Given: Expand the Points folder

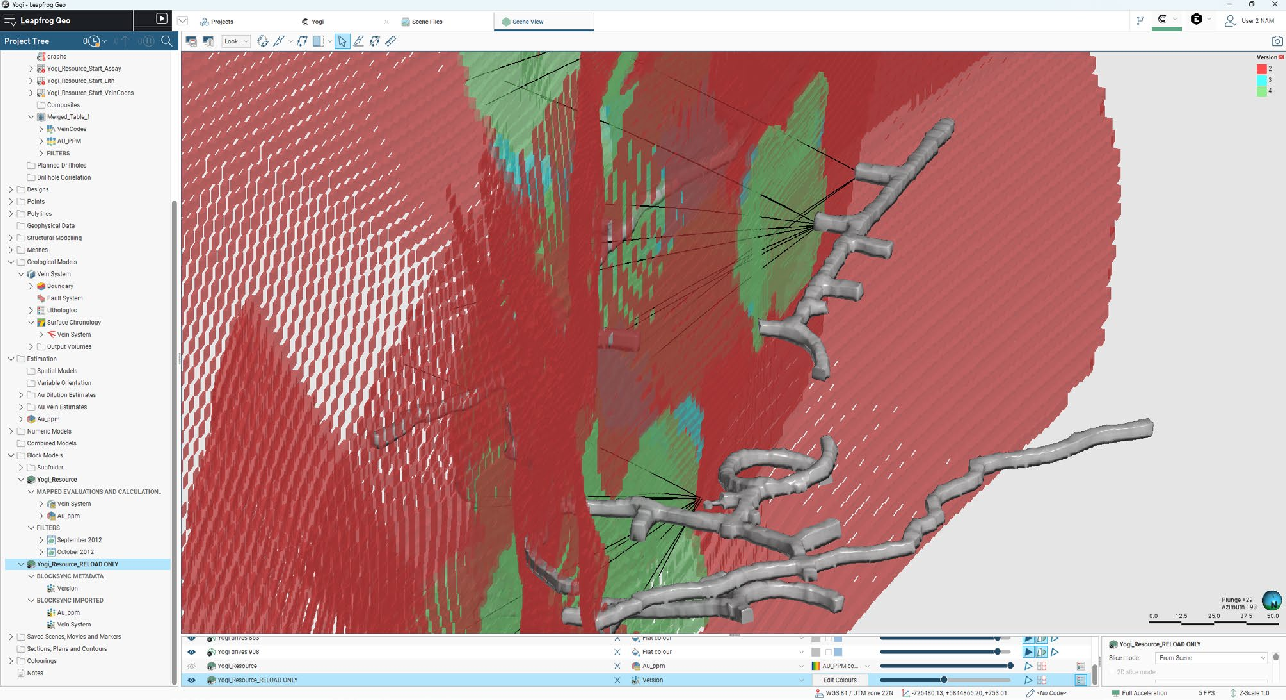Looking at the screenshot, I should pyautogui.click(x=10, y=201).
